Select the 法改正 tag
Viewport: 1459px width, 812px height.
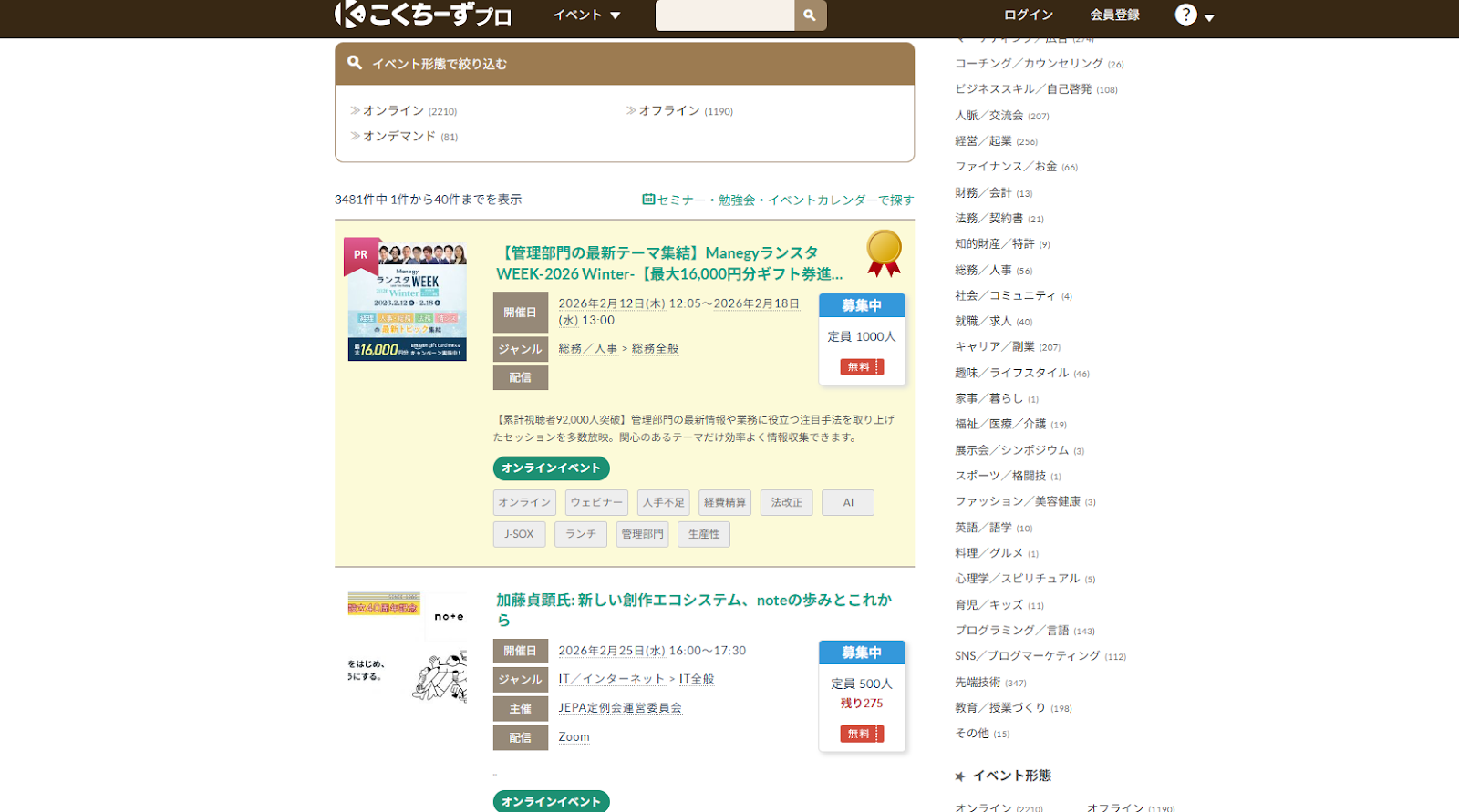point(786,503)
